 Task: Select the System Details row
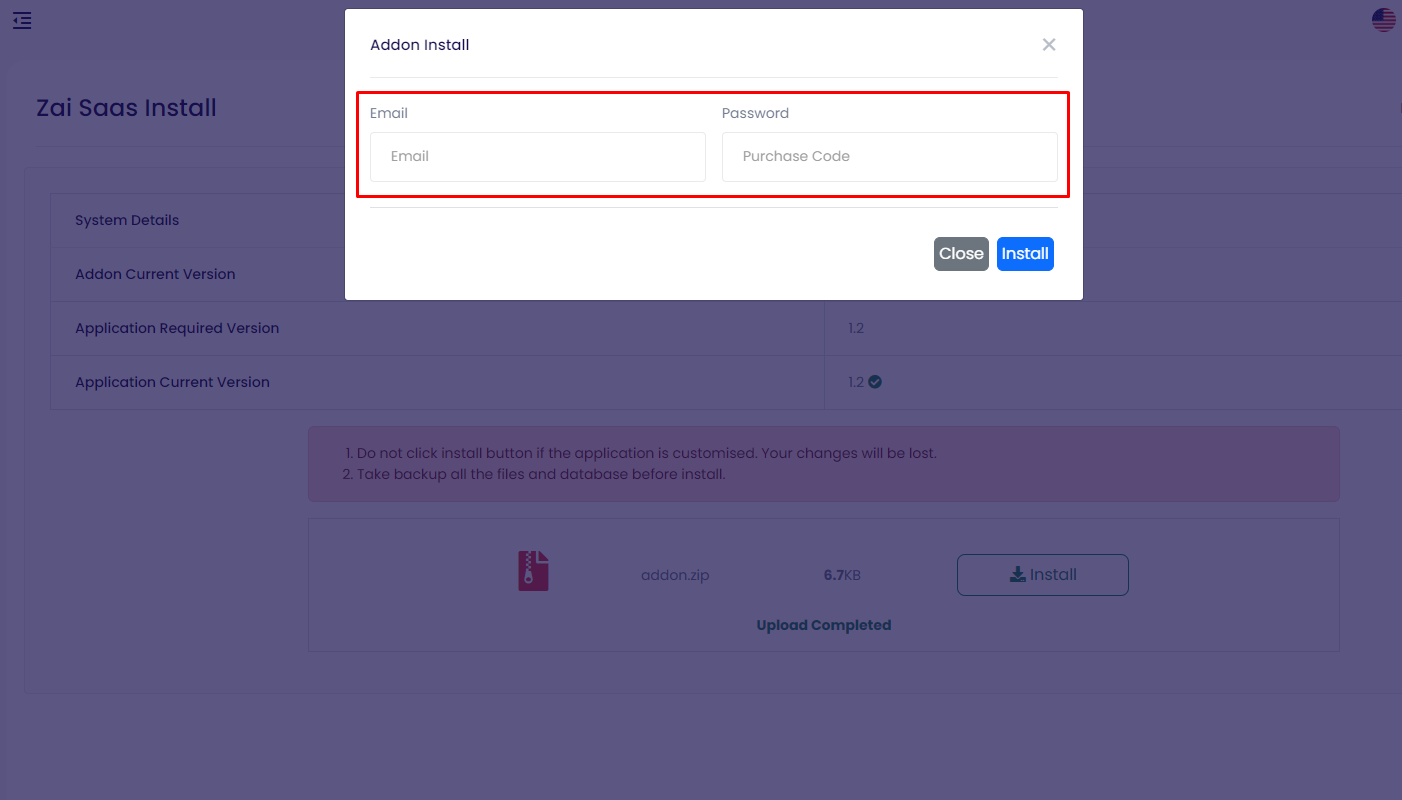127,220
